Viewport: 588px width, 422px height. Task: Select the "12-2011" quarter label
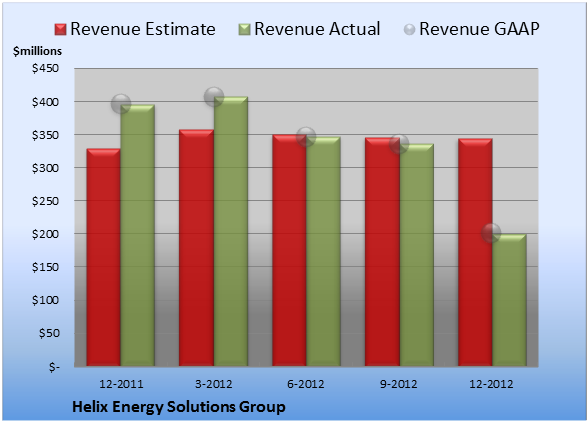point(121,384)
